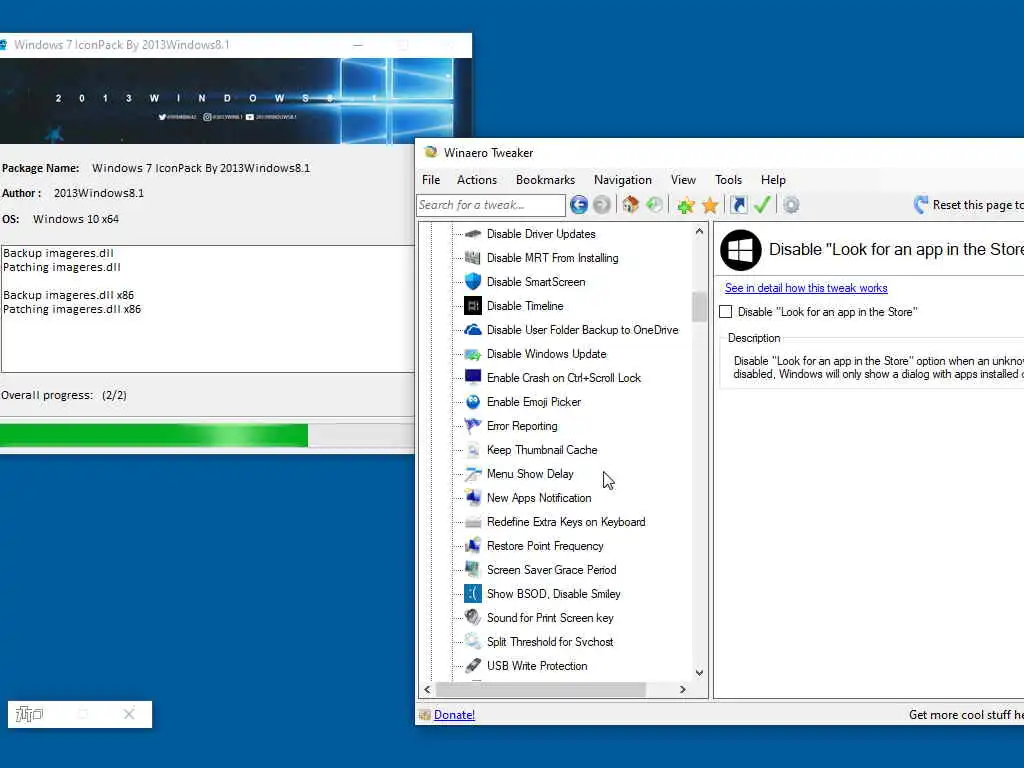1024x768 pixels.
Task: Open See in detail how this tweak works link
Action: click(806, 288)
